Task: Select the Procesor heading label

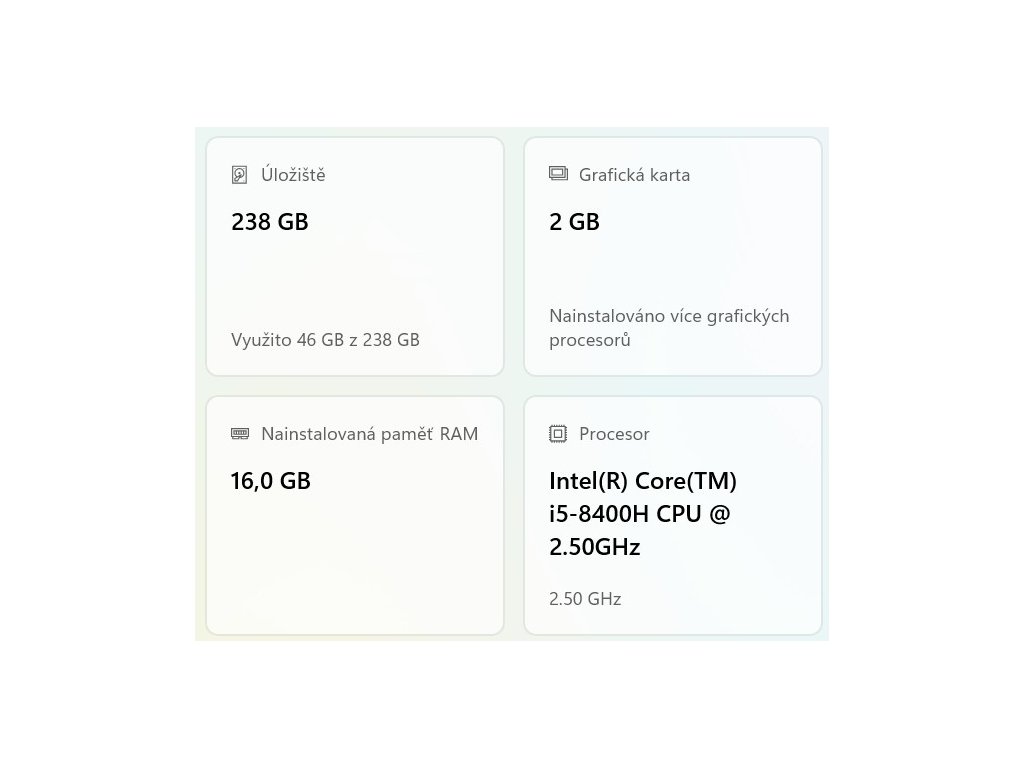Action: (x=614, y=434)
